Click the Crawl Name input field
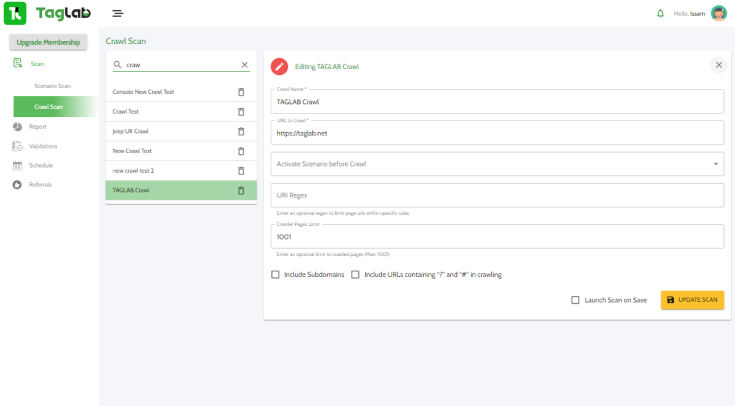The height and width of the screenshot is (406, 735). tap(497, 102)
